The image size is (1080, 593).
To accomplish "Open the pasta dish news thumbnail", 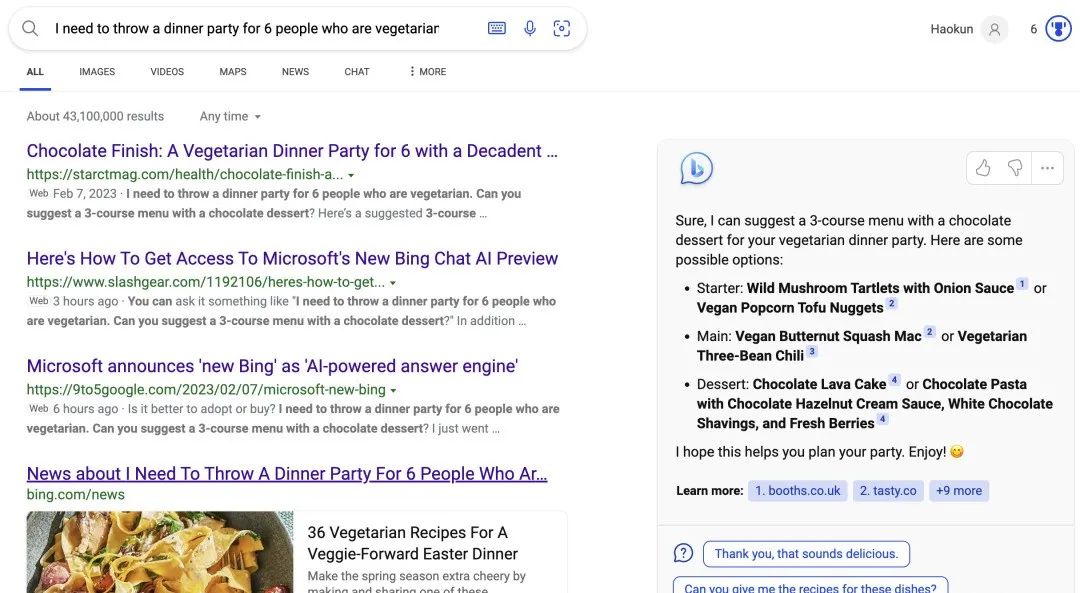I will click(x=160, y=552).
